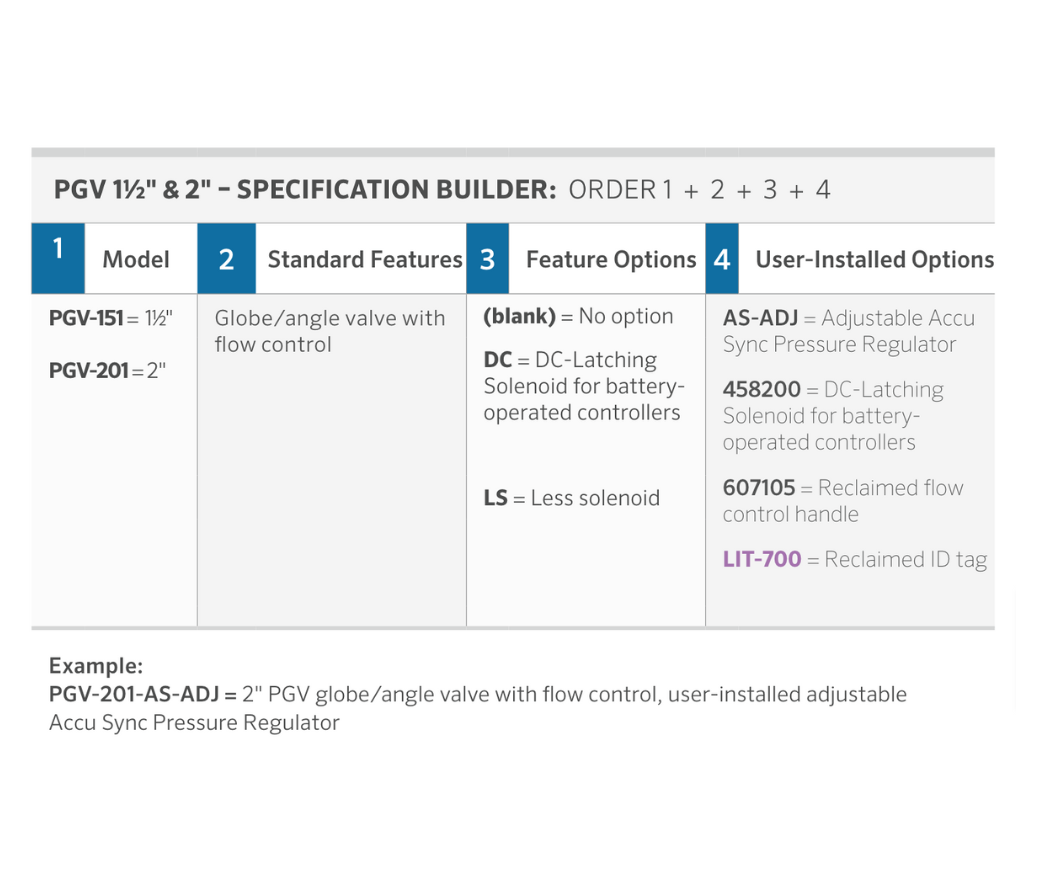The image size is (1040, 880).
Task: Select the Standard Features column header
Action: 364,260
